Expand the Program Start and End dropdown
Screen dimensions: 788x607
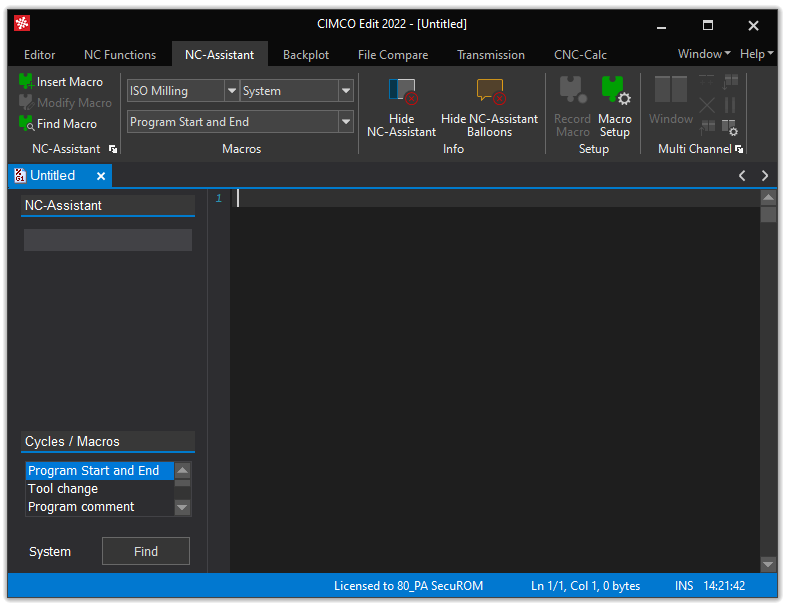346,122
